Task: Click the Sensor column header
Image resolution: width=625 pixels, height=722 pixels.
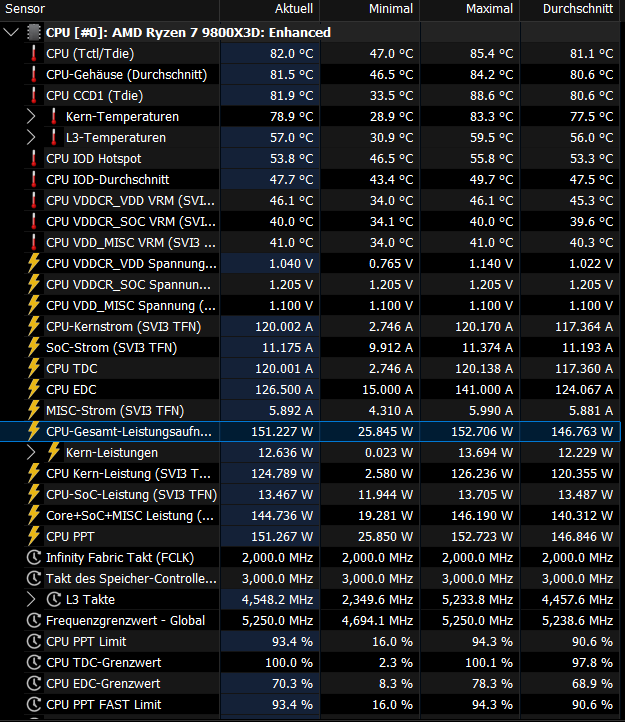Action: (110, 9)
